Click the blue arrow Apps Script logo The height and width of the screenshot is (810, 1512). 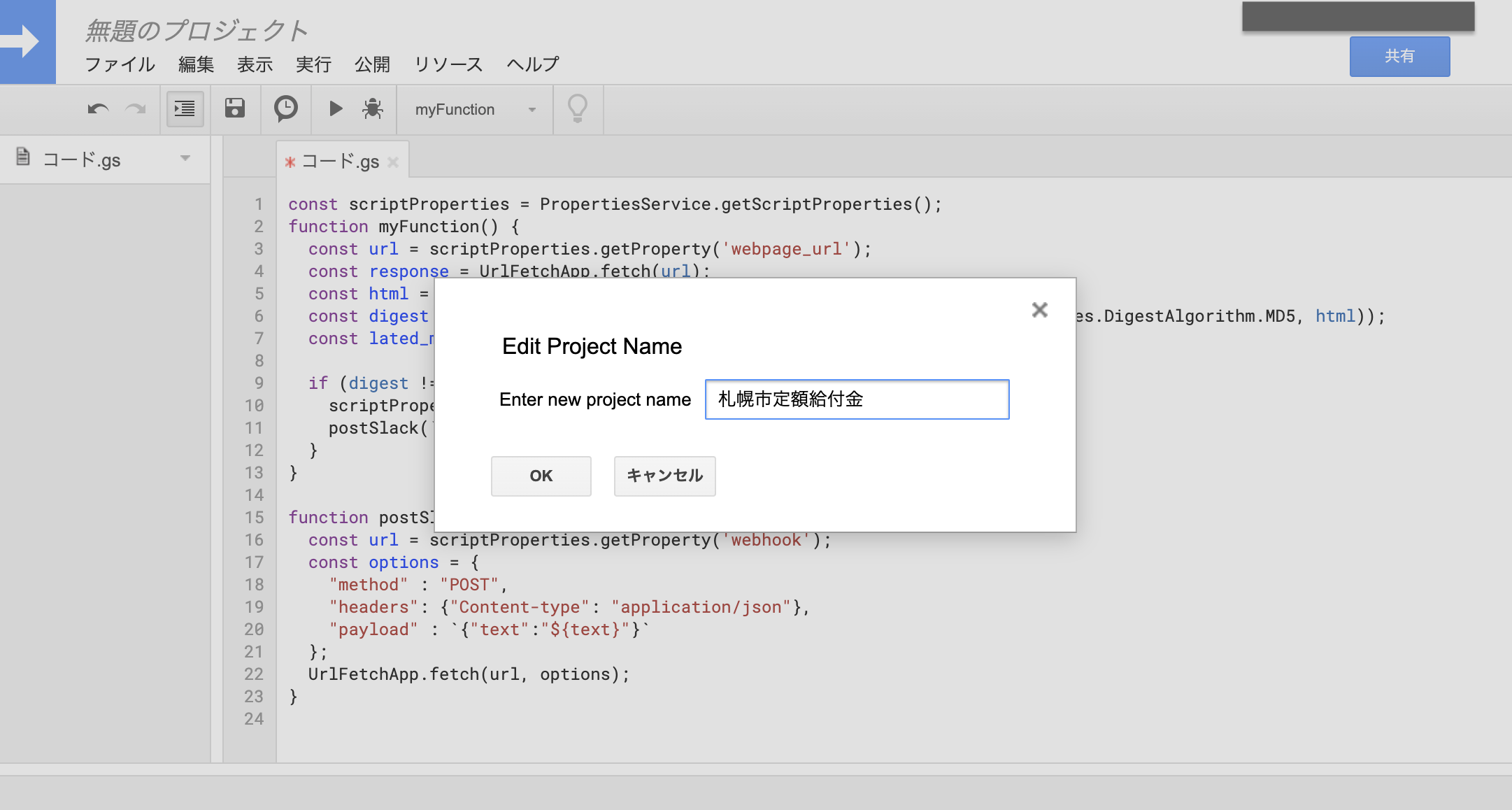[x=27, y=41]
